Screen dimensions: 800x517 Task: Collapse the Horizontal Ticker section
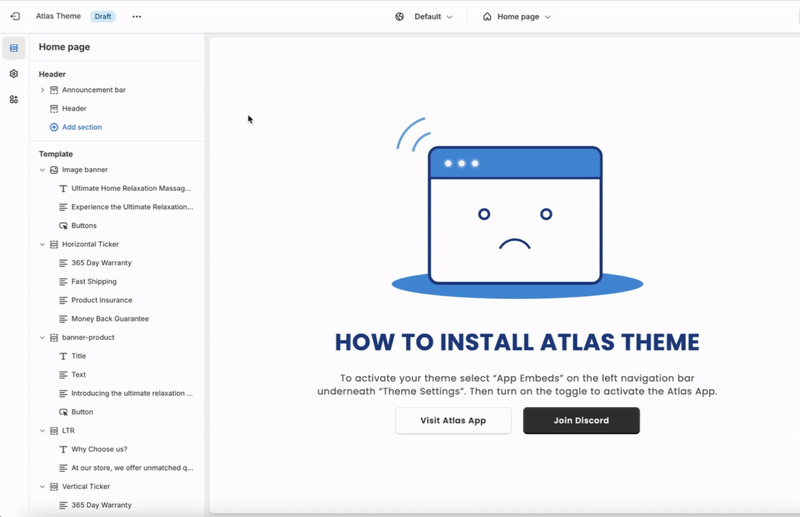click(42, 244)
